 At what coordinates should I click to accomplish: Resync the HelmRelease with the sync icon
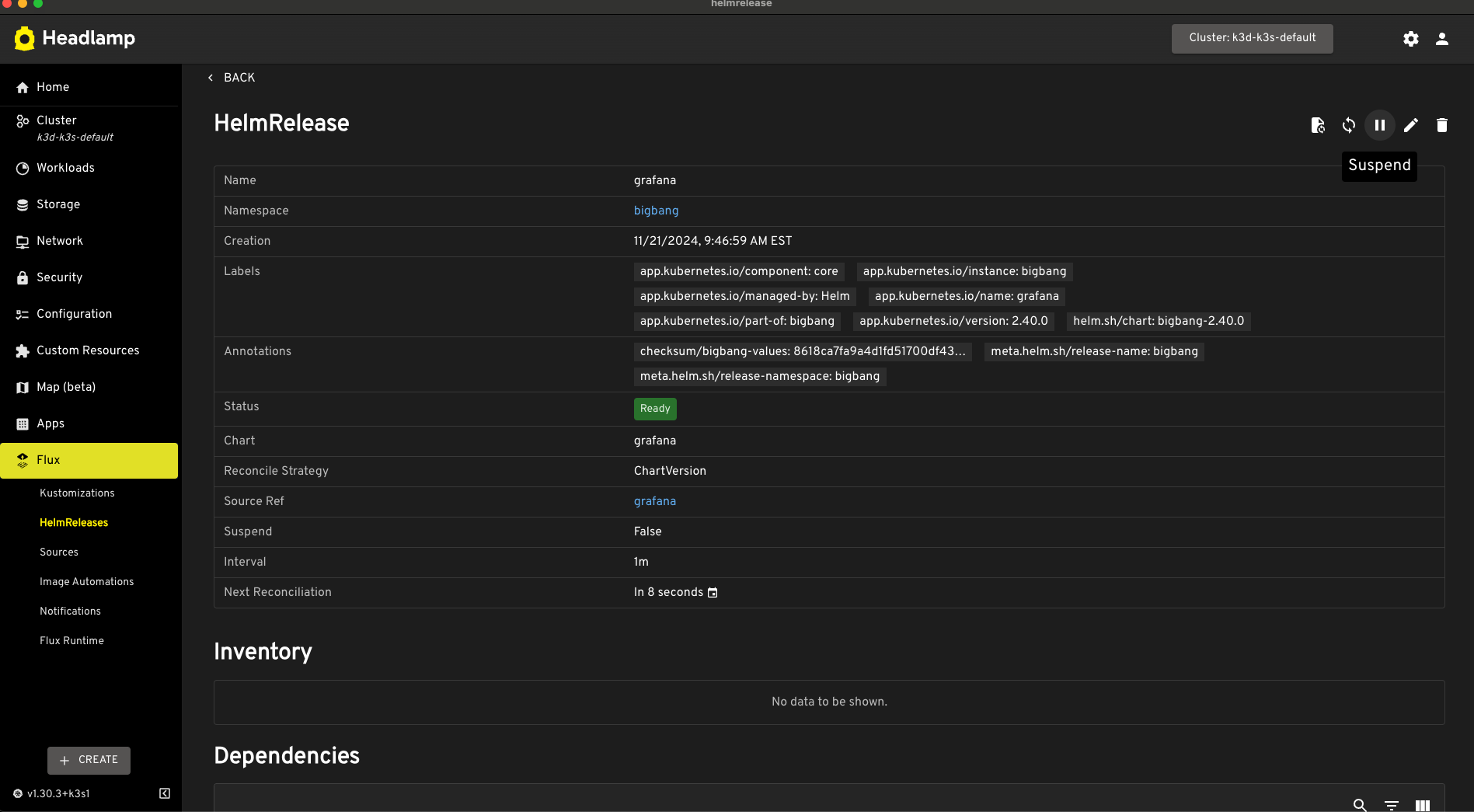click(x=1348, y=125)
